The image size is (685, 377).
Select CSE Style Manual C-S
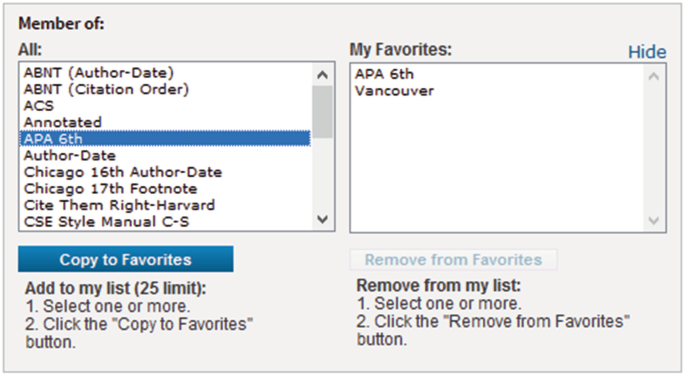click(165, 222)
